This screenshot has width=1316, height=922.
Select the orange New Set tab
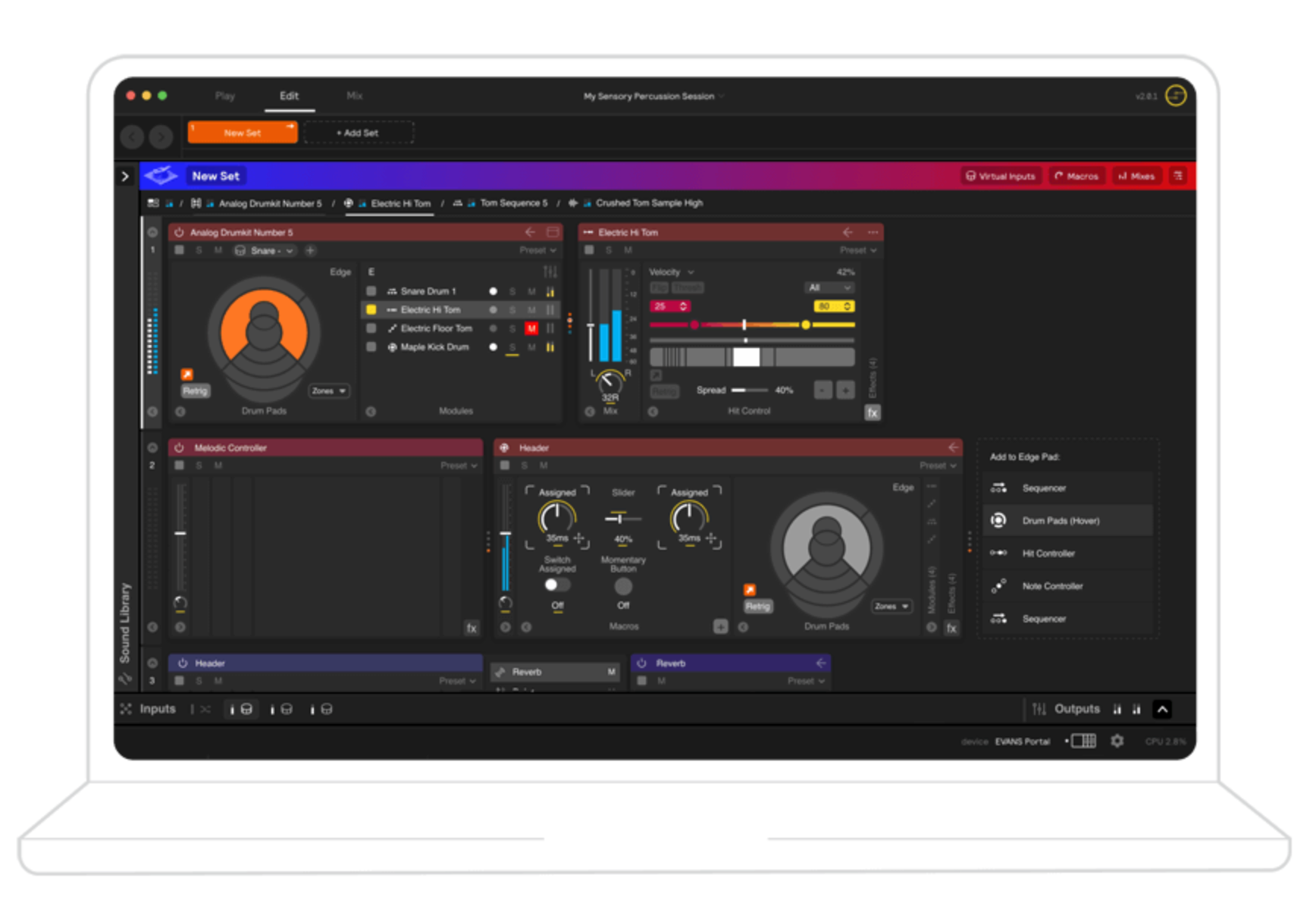(x=243, y=132)
